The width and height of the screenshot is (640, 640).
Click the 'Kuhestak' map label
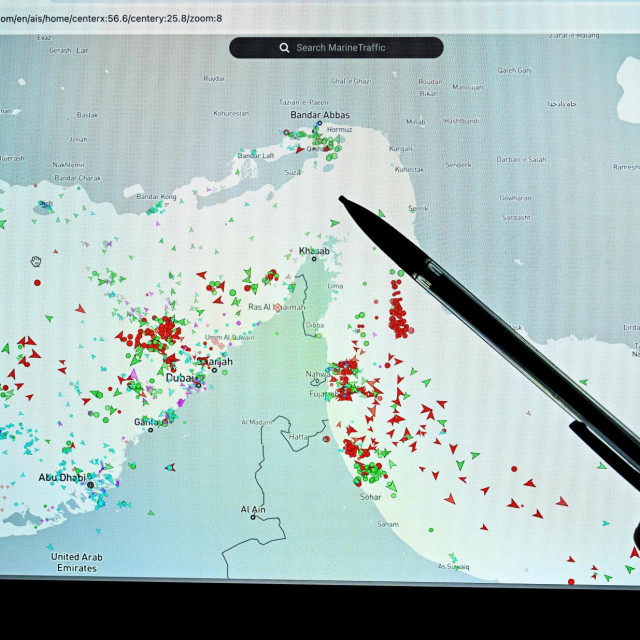click(409, 169)
